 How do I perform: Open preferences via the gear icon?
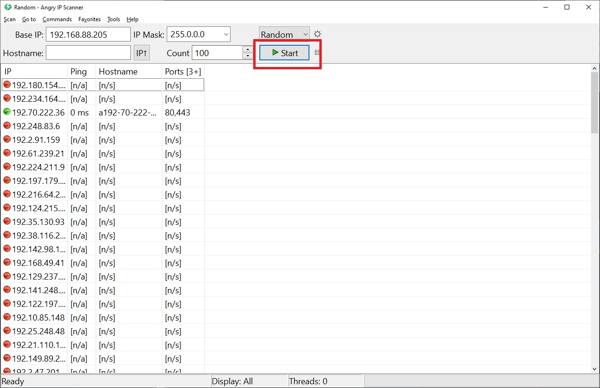317,34
